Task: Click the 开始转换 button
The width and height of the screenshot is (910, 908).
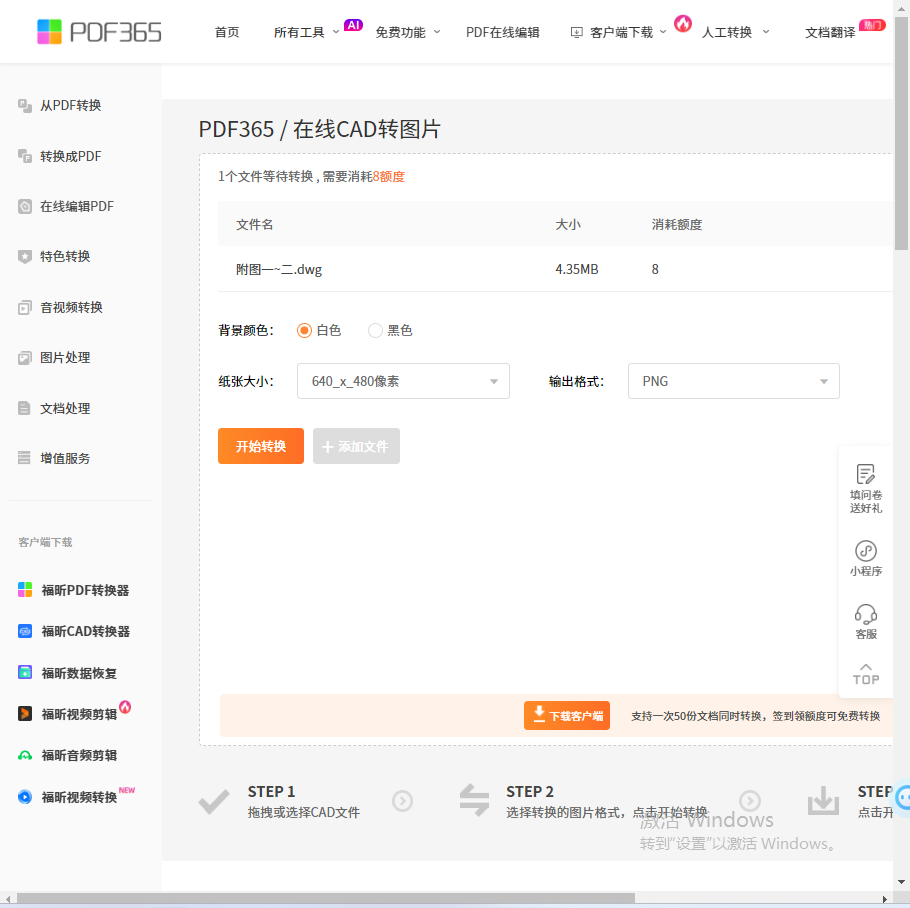Action: click(261, 446)
